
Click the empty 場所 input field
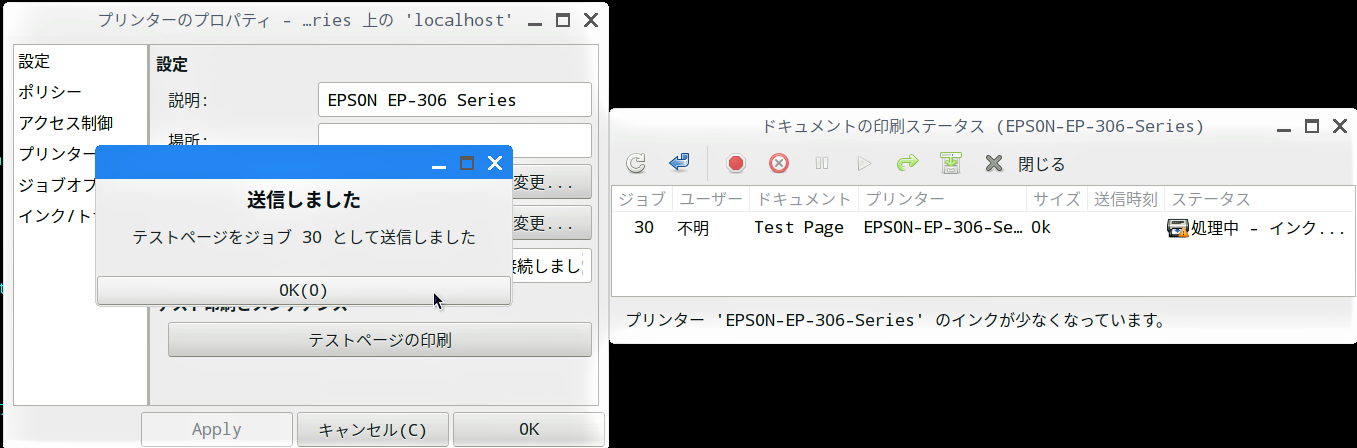coord(455,140)
